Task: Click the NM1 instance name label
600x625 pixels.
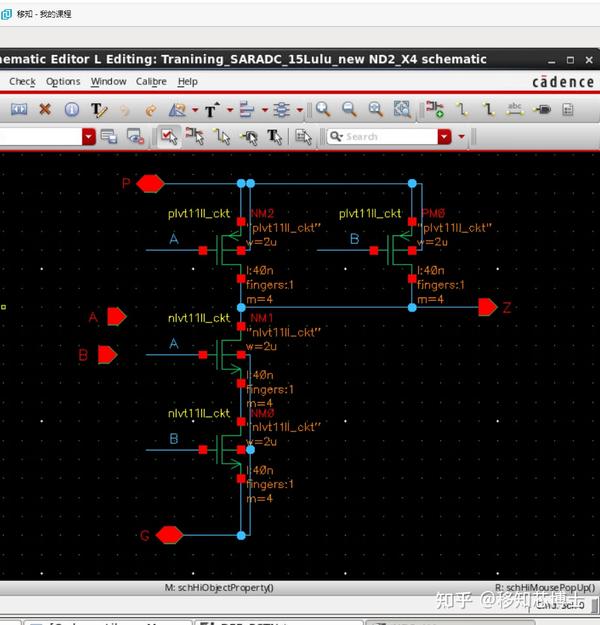Action: pos(262,318)
